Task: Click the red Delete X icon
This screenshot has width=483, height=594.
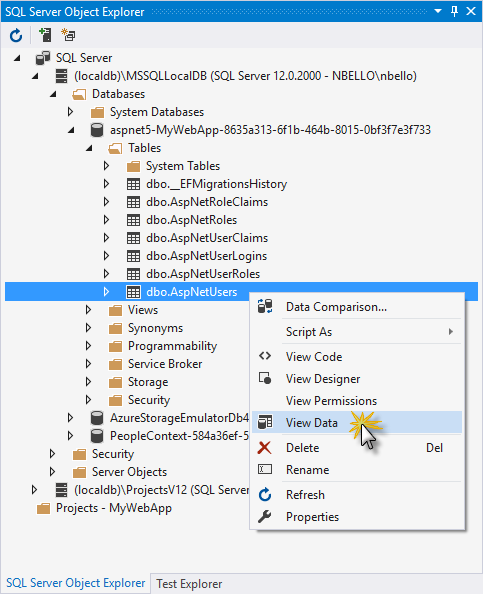Action: click(x=264, y=448)
